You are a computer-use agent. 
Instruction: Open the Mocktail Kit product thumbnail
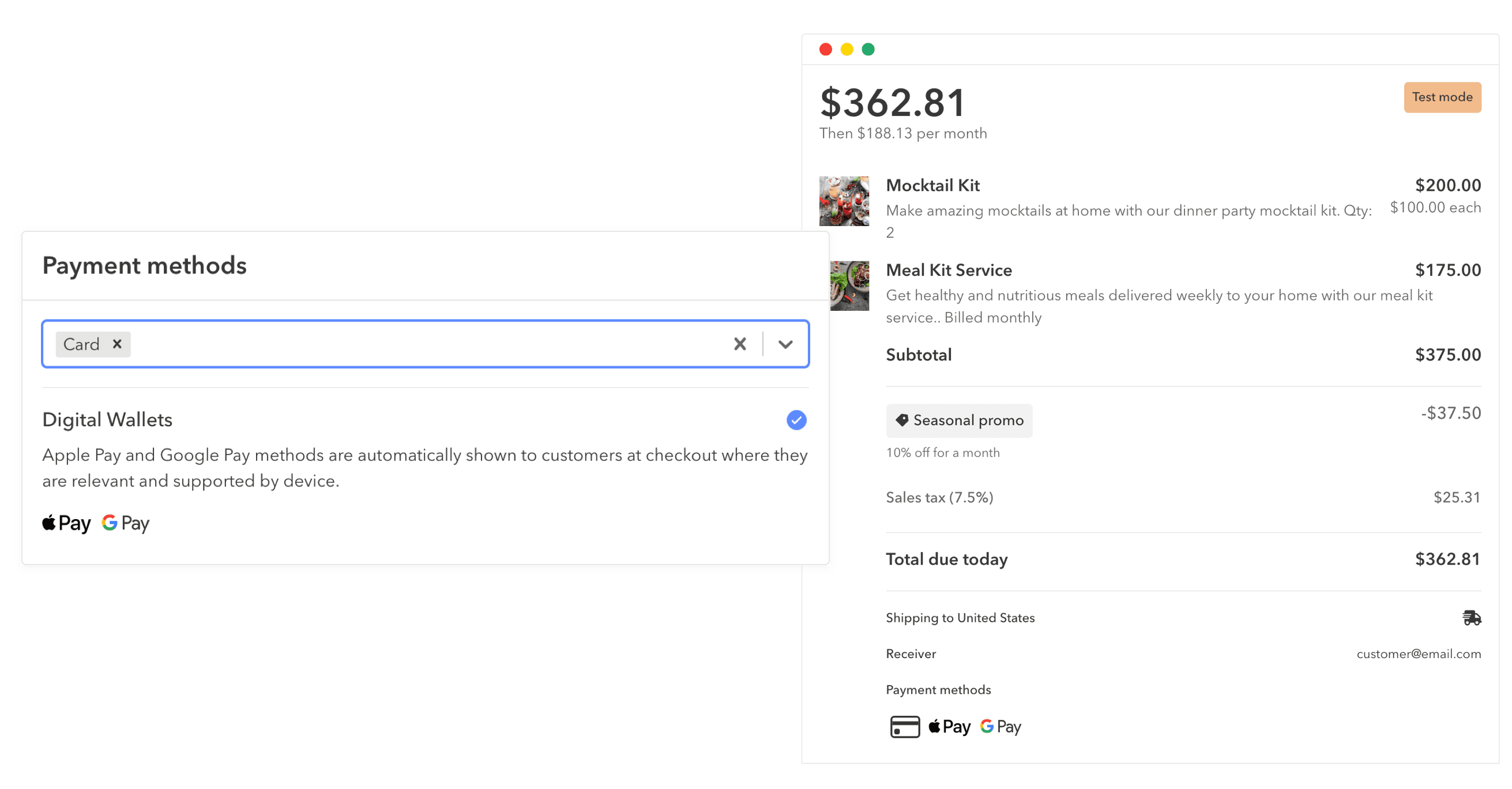click(x=844, y=201)
